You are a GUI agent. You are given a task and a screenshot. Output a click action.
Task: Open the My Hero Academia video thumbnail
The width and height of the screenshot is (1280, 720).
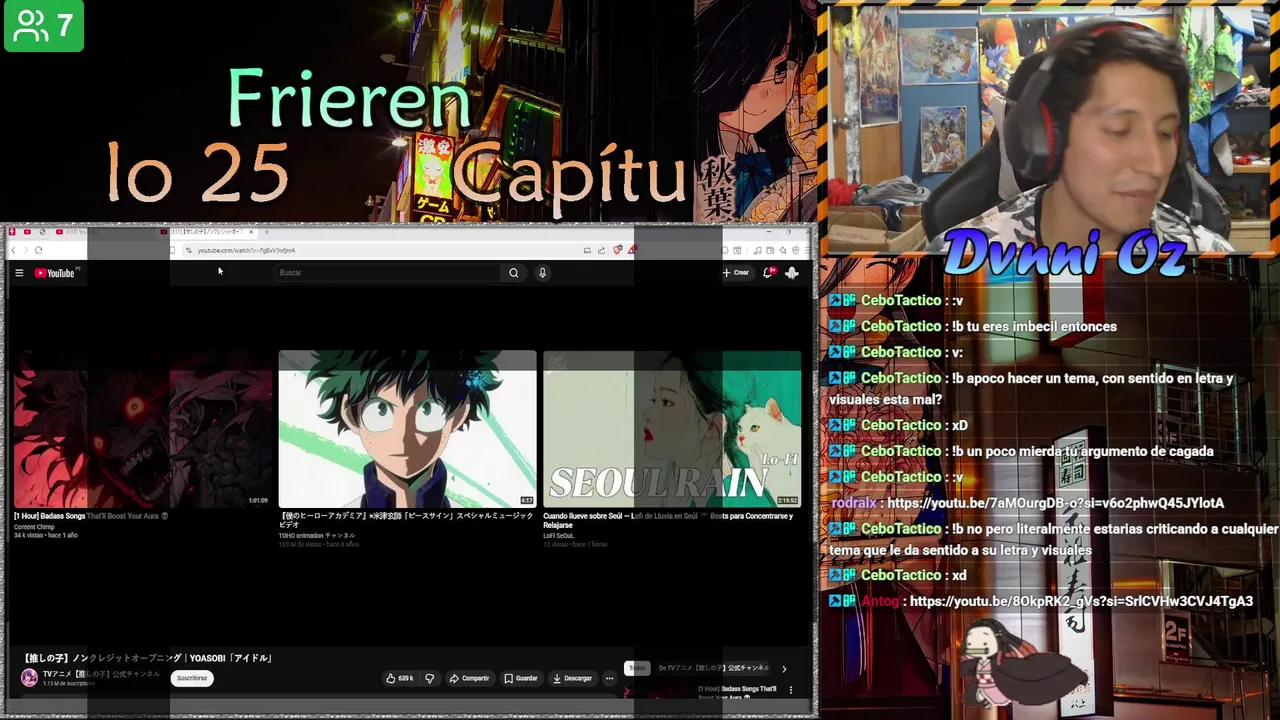pyautogui.click(x=407, y=429)
